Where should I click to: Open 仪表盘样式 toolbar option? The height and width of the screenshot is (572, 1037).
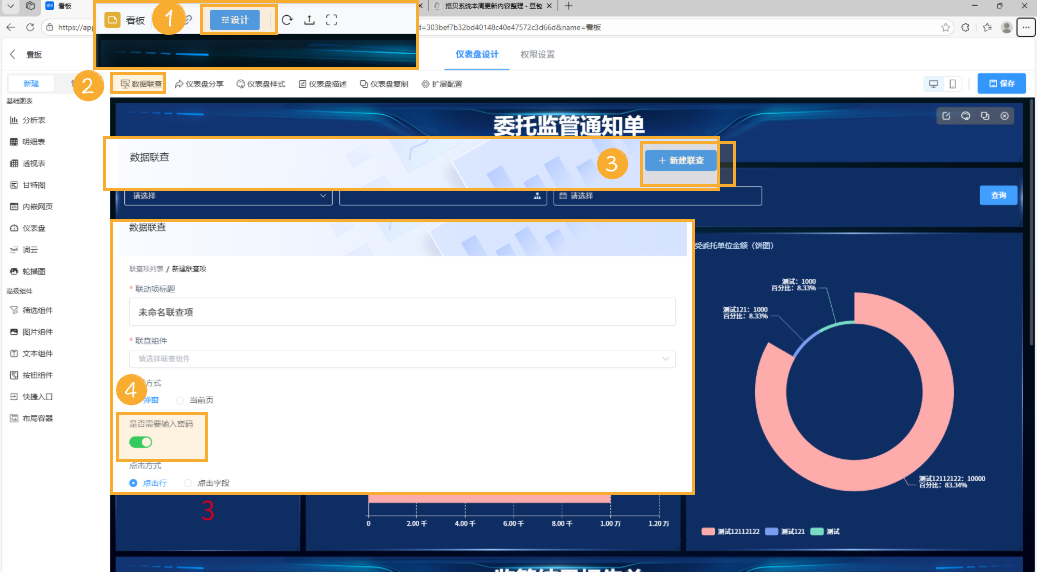point(261,84)
